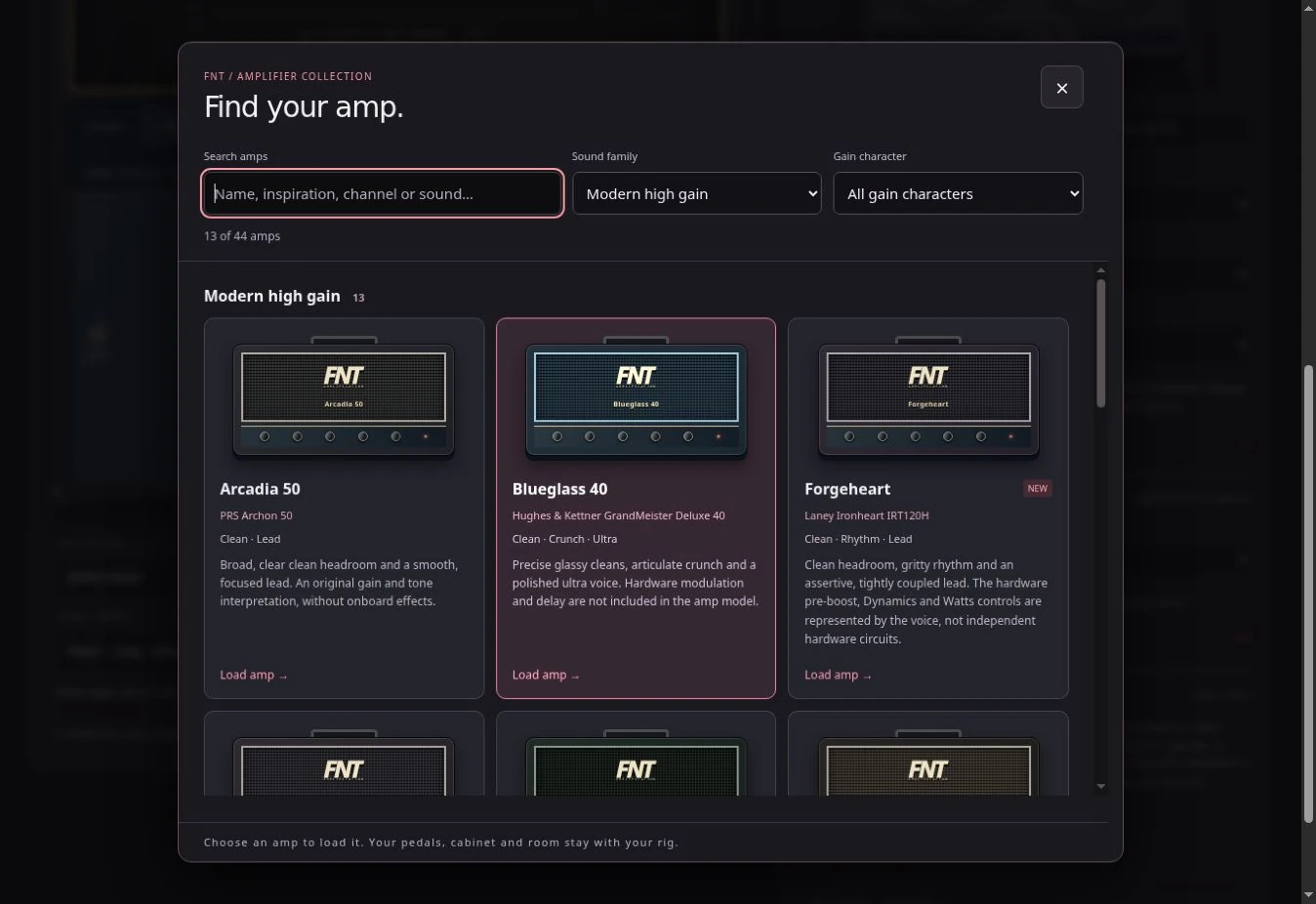Click the Arcadia 50 card title

pyautogui.click(x=260, y=489)
